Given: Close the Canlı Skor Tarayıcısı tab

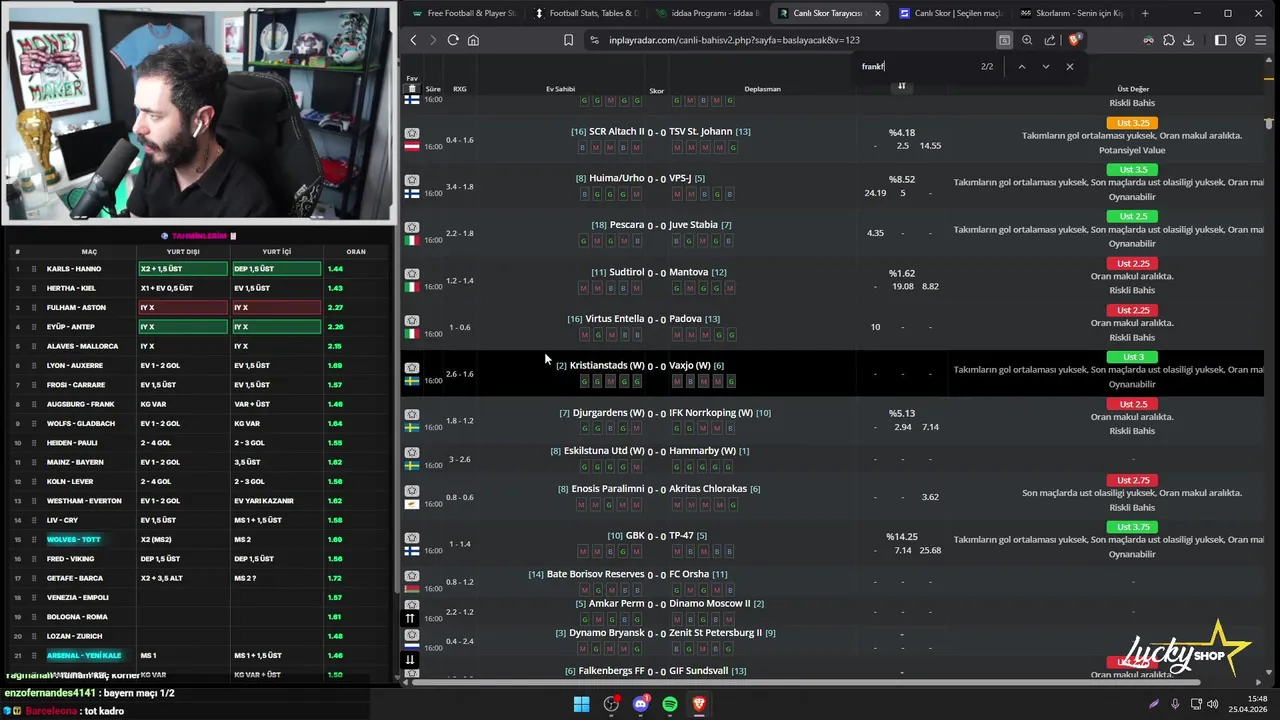Looking at the screenshot, I should 878,13.
